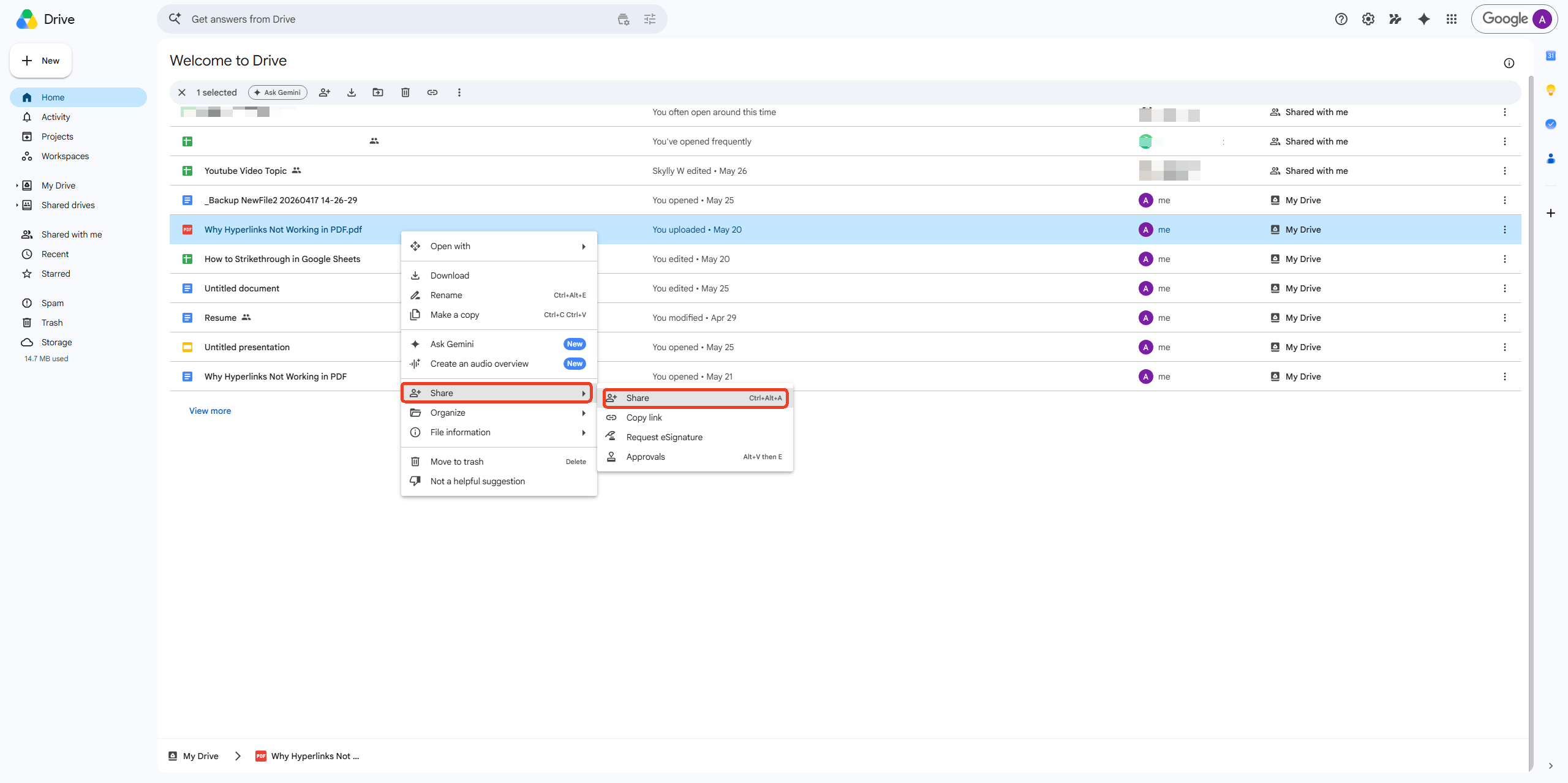Choose Create an audio overview
1568x783 pixels.
[499, 364]
